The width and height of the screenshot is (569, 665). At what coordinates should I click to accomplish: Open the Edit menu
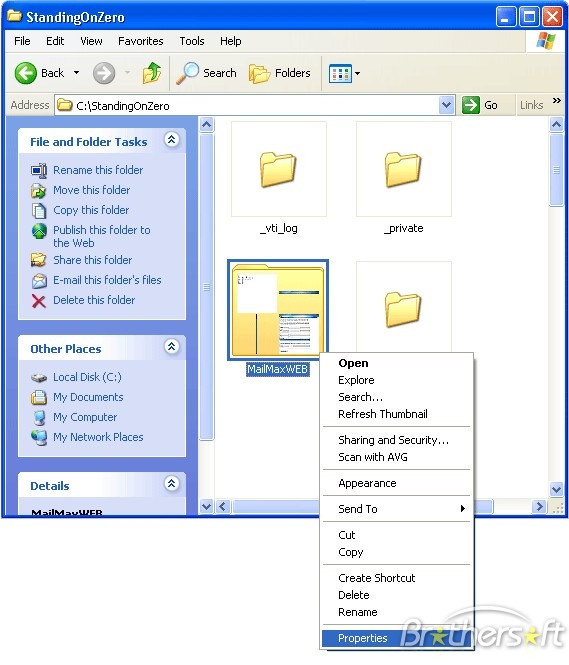click(x=55, y=41)
